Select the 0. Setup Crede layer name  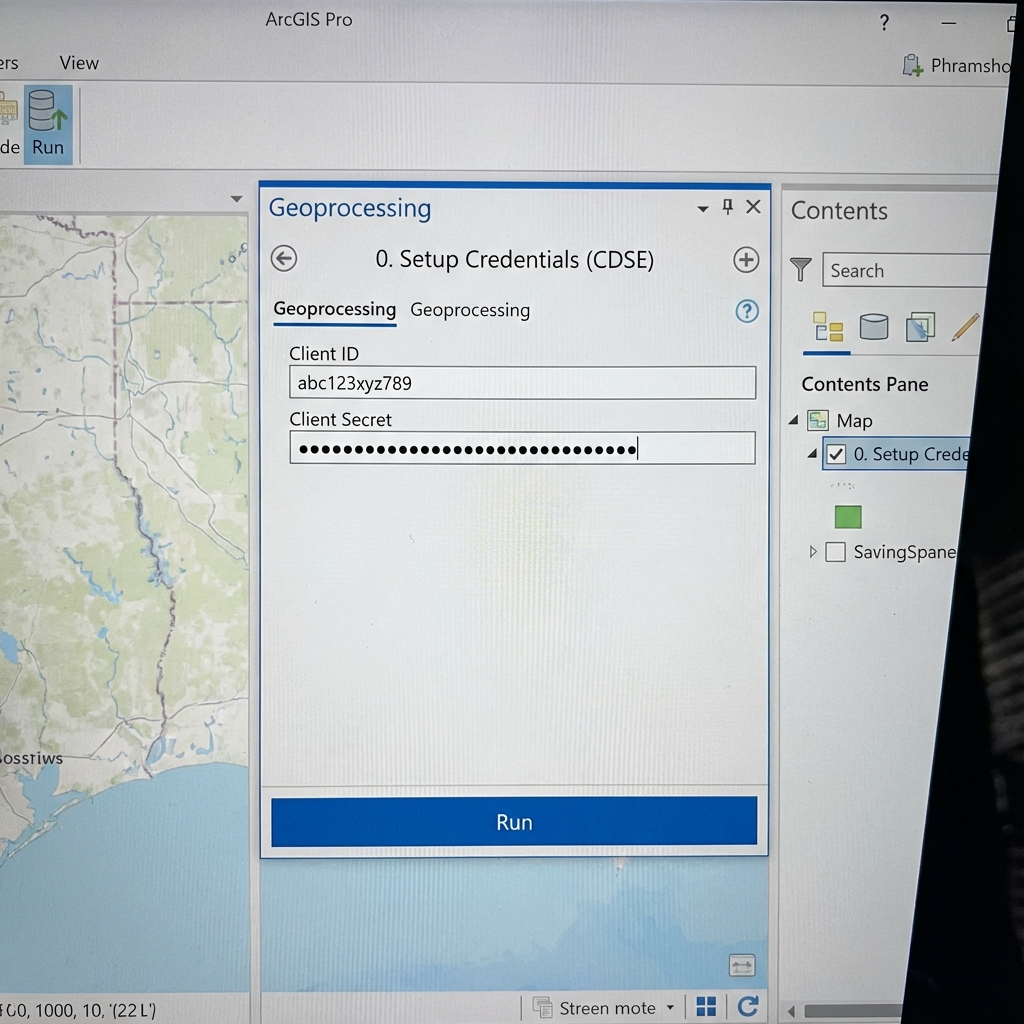point(911,454)
